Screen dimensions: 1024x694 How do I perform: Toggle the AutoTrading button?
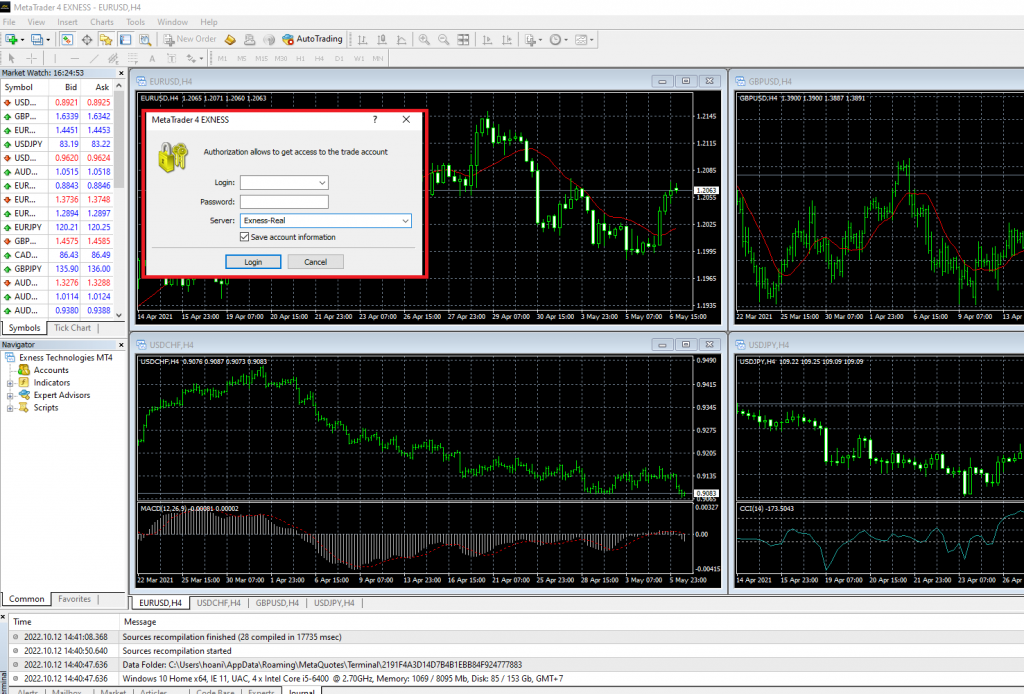tap(312, 39)
